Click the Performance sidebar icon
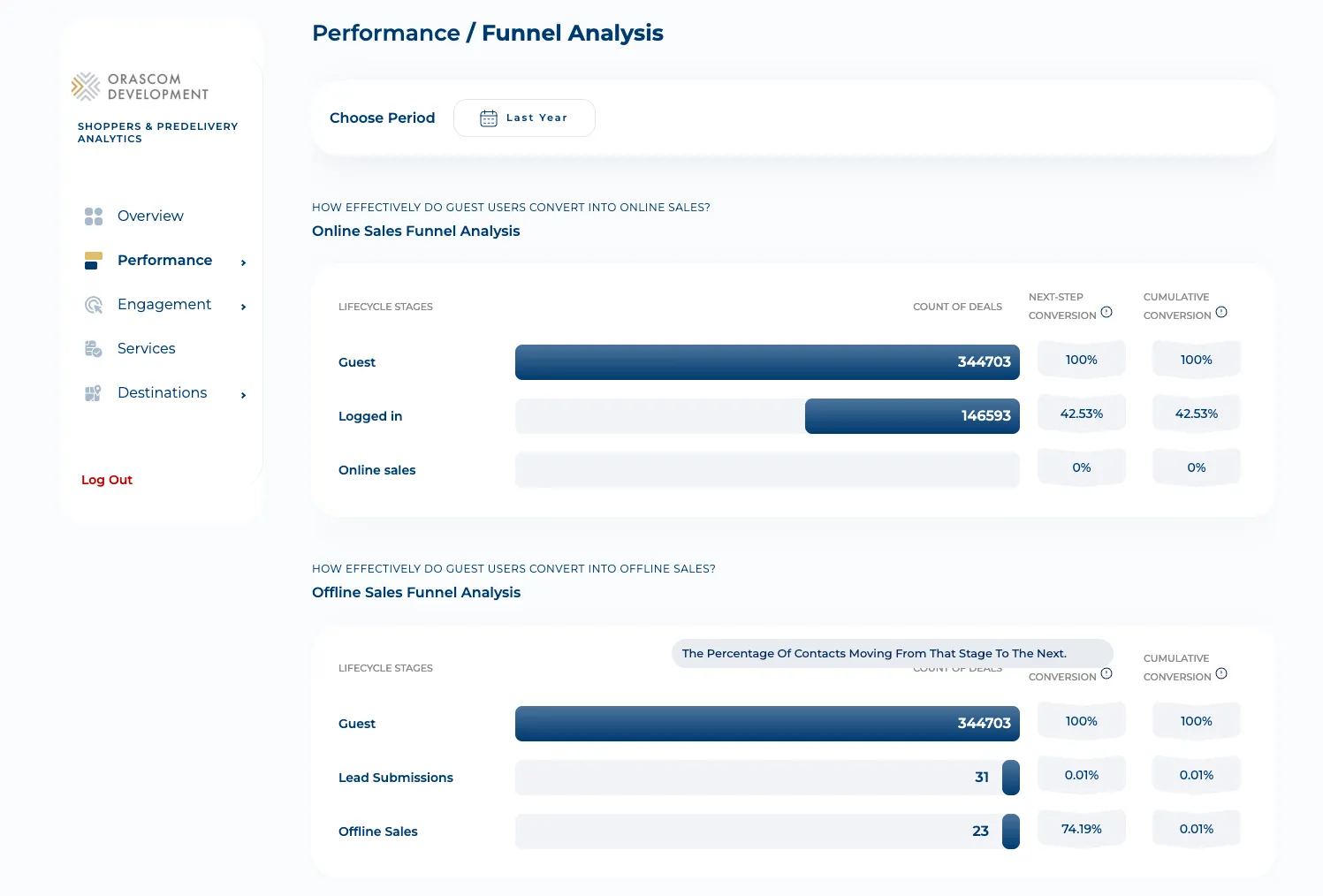Screen dimensions: 1323x896 tap(93, 261)
